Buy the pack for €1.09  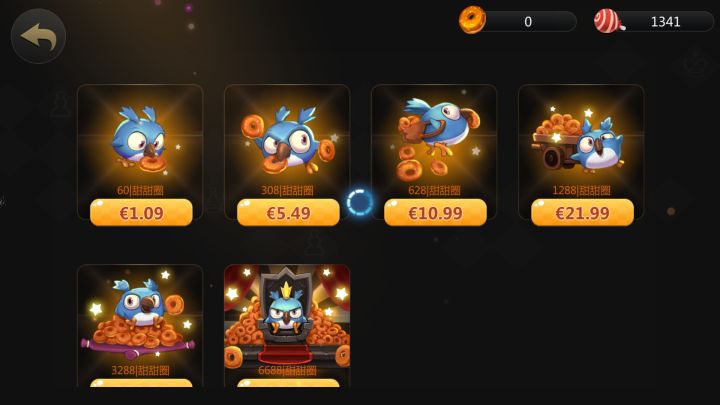[141, 213]
